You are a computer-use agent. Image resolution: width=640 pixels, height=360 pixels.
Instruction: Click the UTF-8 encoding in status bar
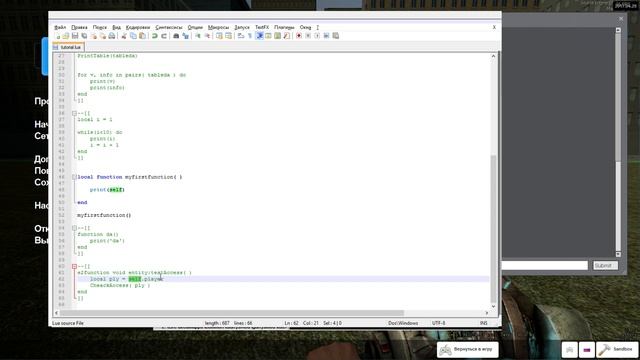tap(439, 323)
